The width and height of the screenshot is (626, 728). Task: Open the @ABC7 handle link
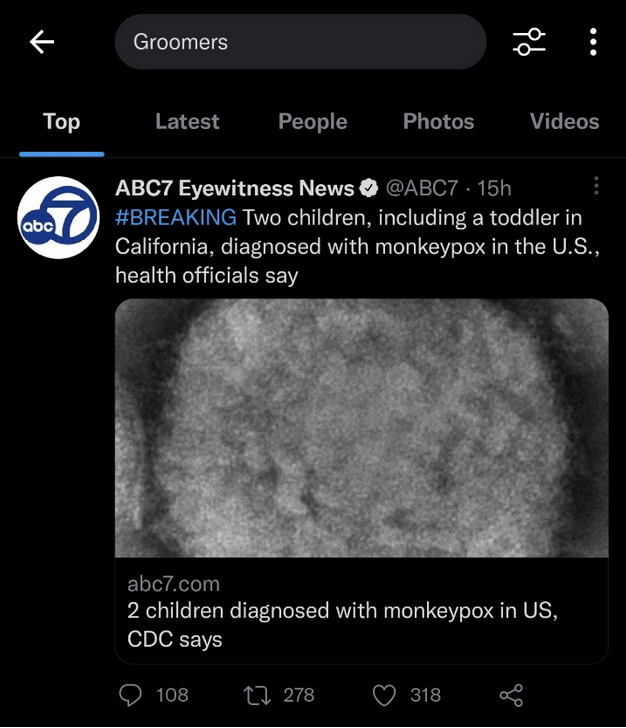tap(422, 188)
